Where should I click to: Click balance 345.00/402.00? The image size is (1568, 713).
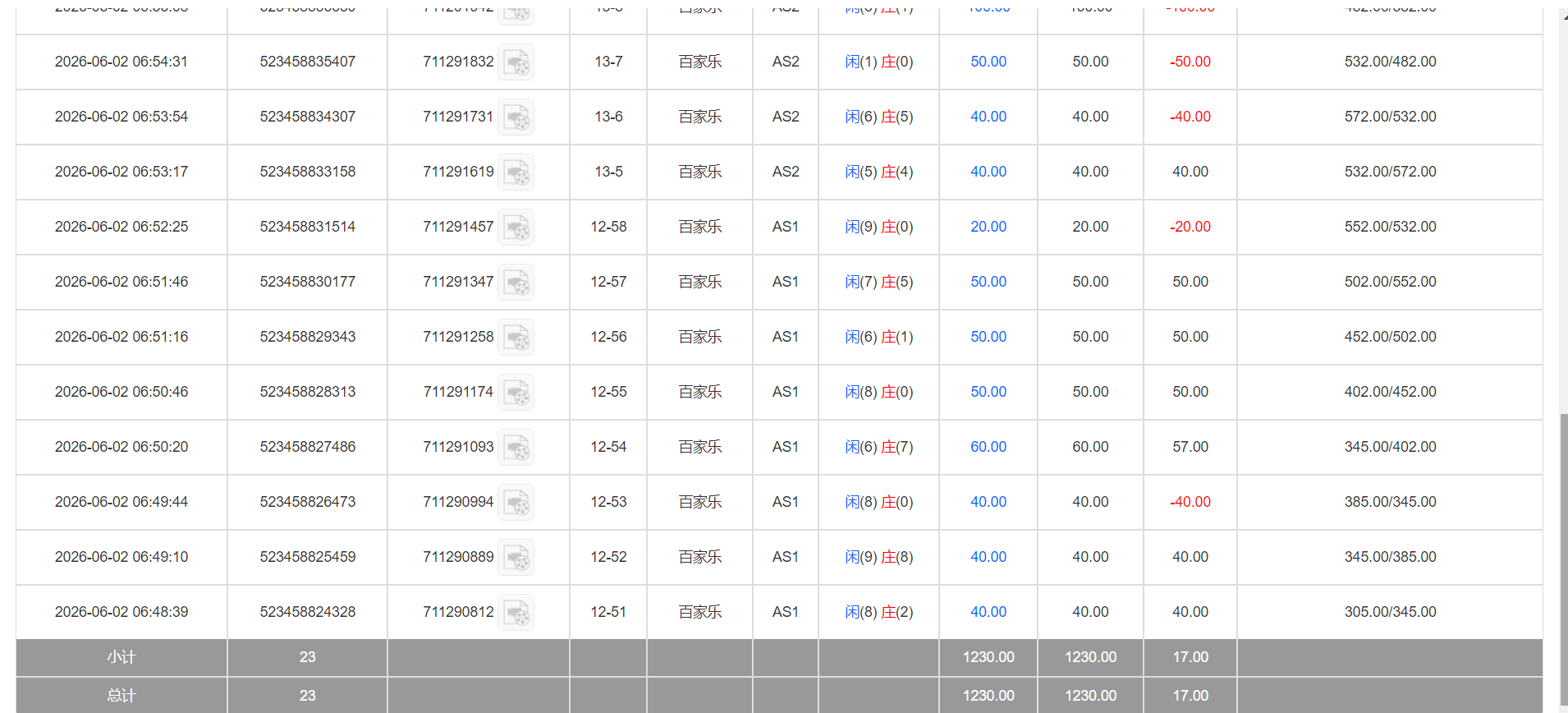pos(1391,447)
